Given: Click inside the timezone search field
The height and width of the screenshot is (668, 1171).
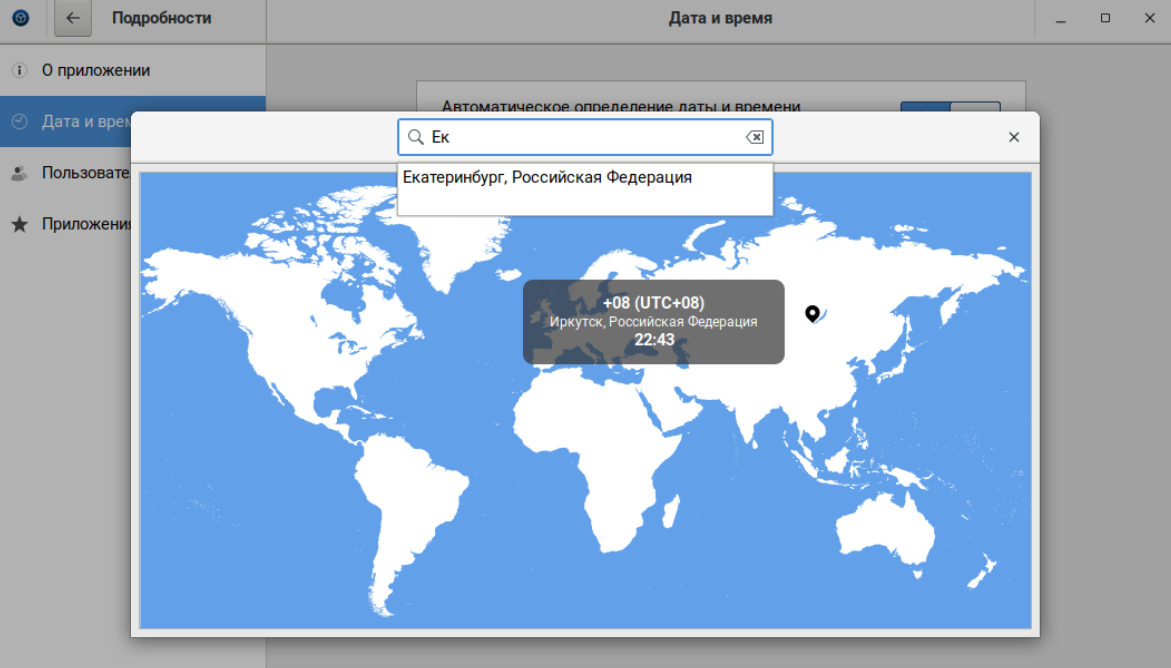Looking at the screenshot, I should tap(585, 137).
